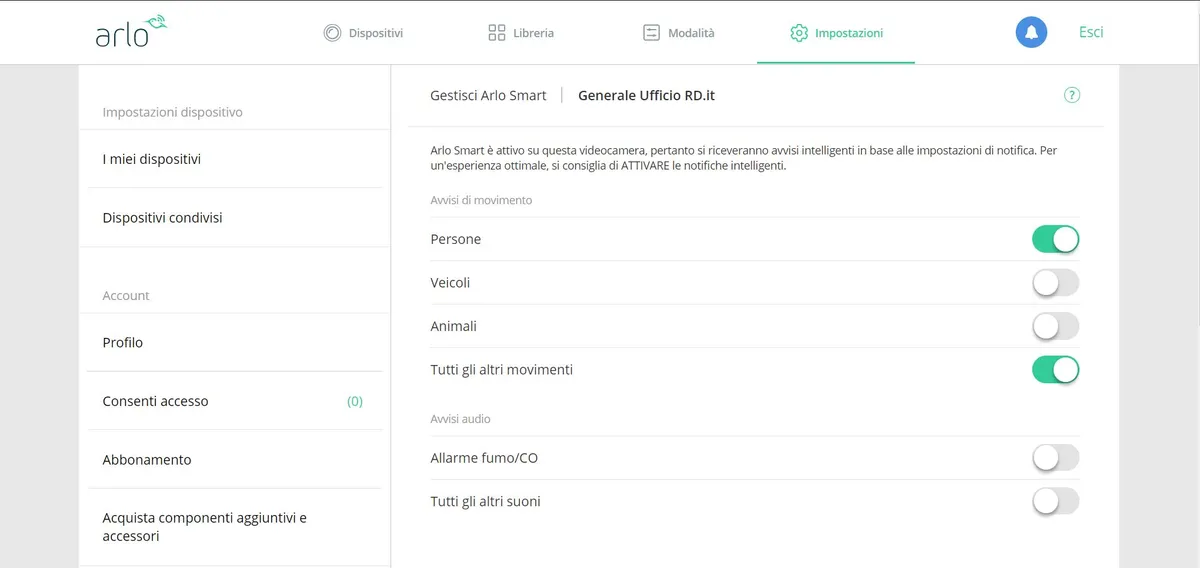Click the Persone label

coord(455,239)
